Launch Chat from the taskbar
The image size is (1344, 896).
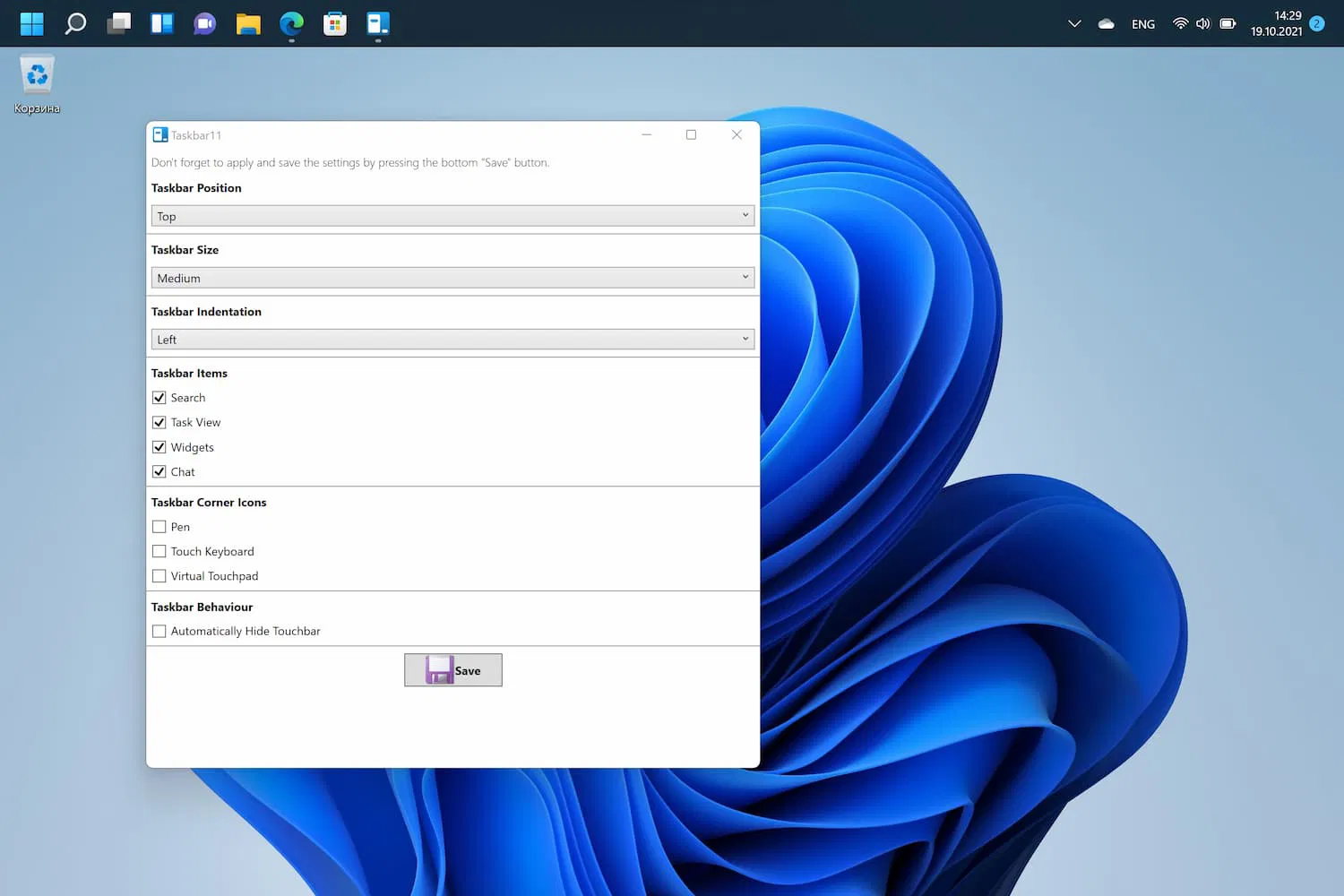pos(205,23)
